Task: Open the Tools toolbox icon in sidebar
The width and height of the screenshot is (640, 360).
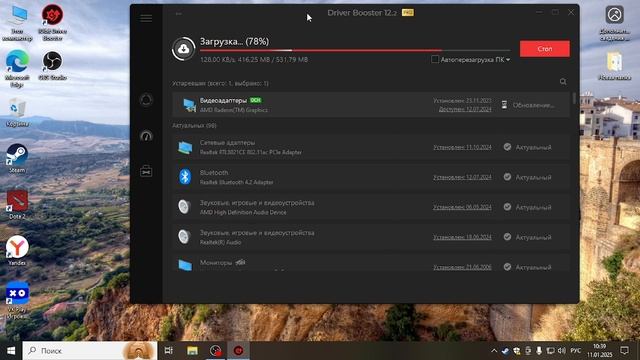Action: tap(146, 171)
